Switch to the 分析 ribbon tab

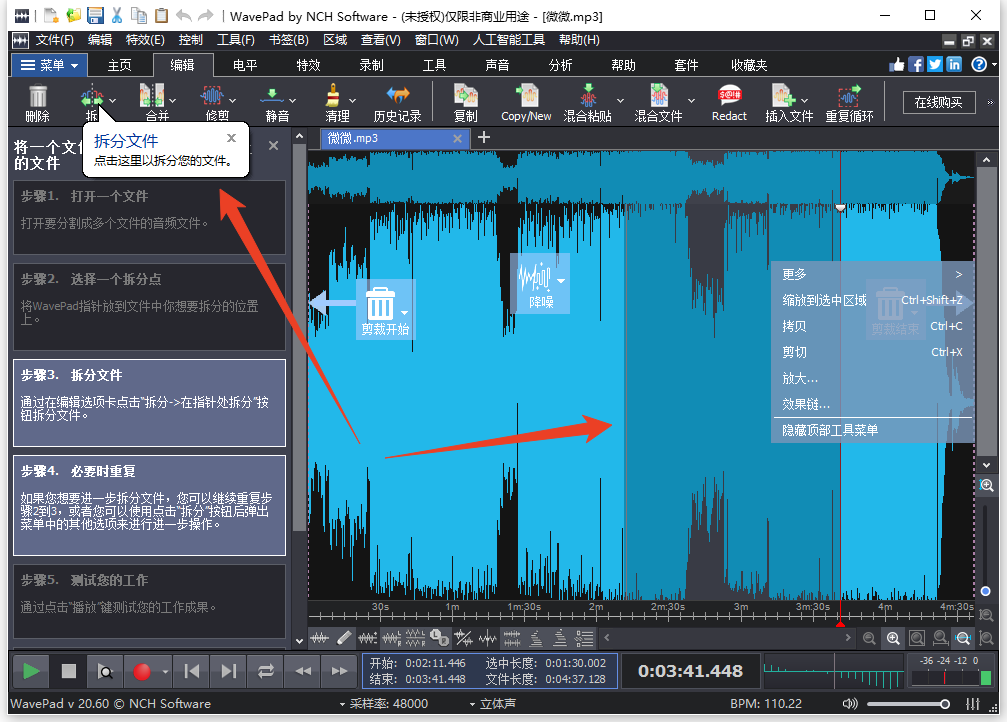coord(560,65)
